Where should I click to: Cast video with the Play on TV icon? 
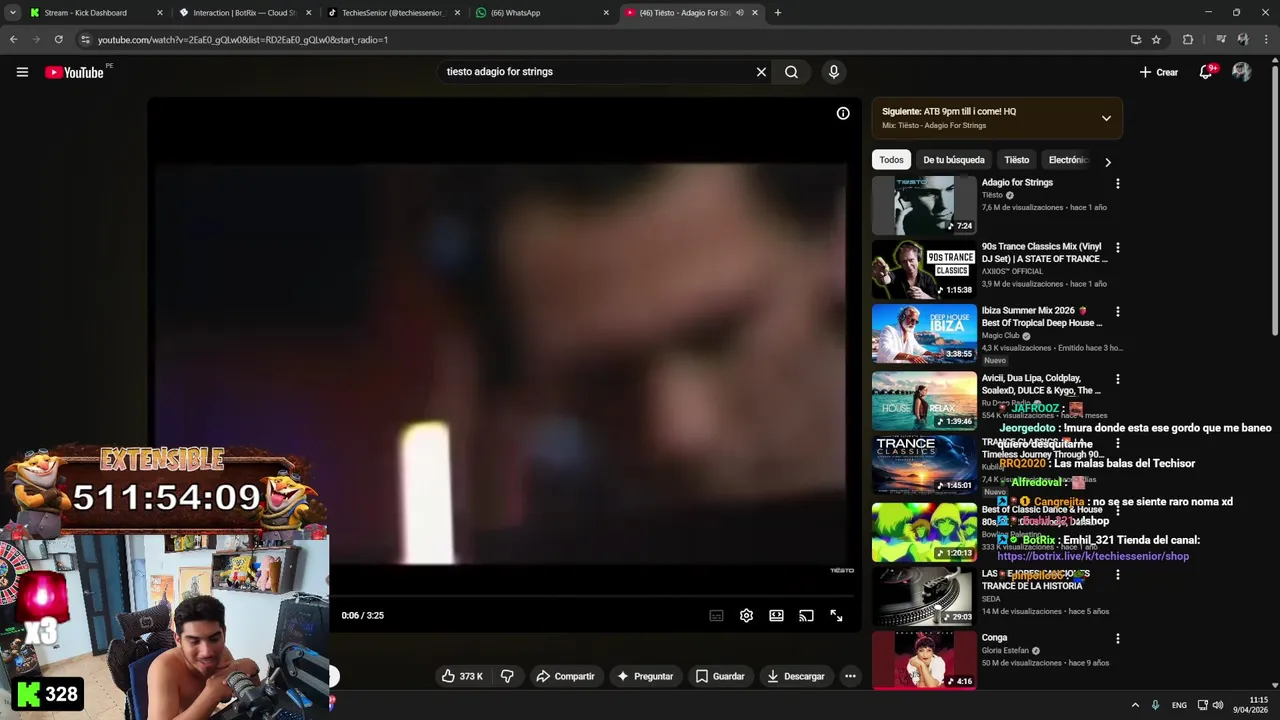tap(806, 616)
